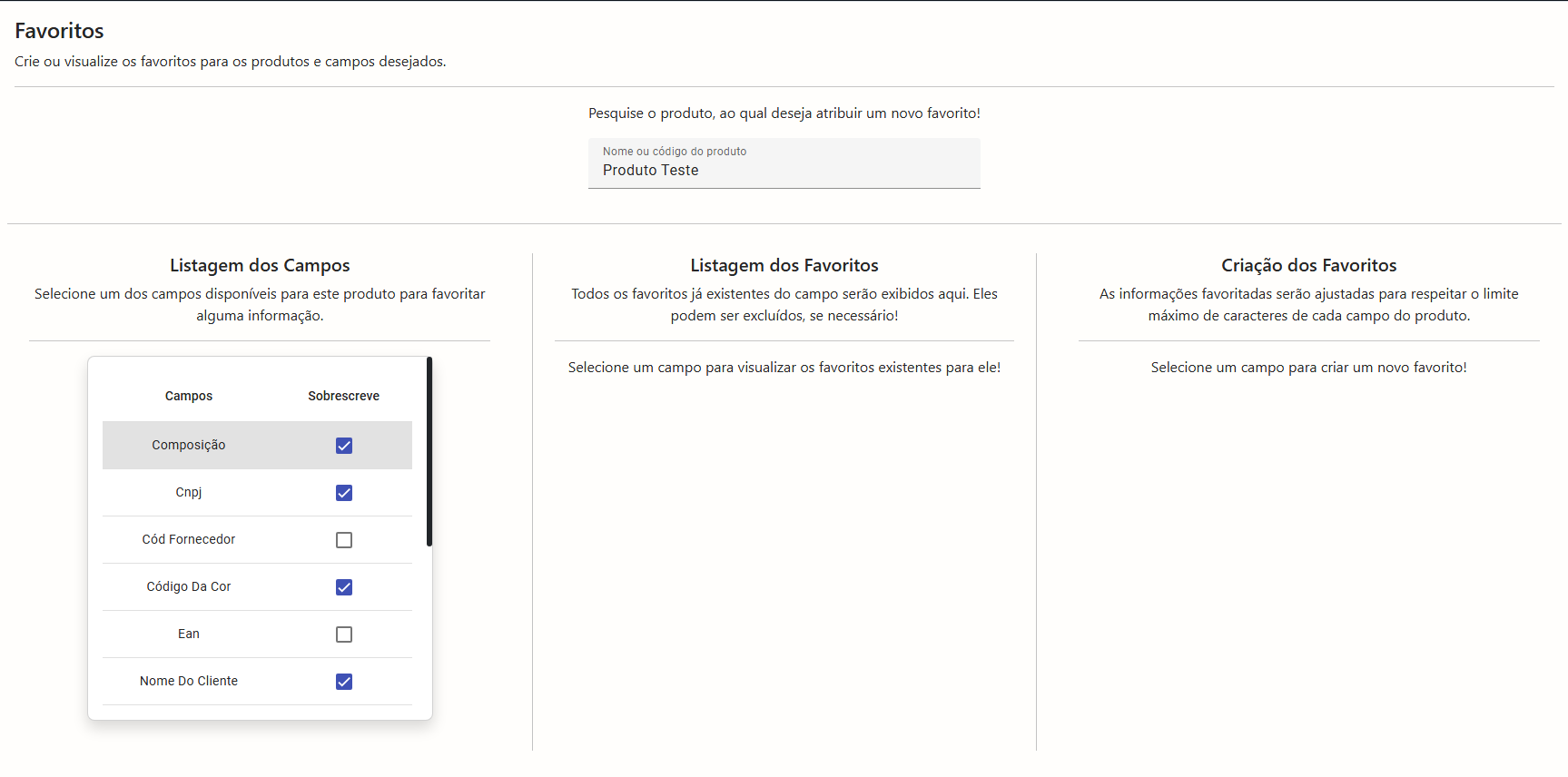Click the Campos column header
This screenshot has width=1568, height=777.
point(189,396)
